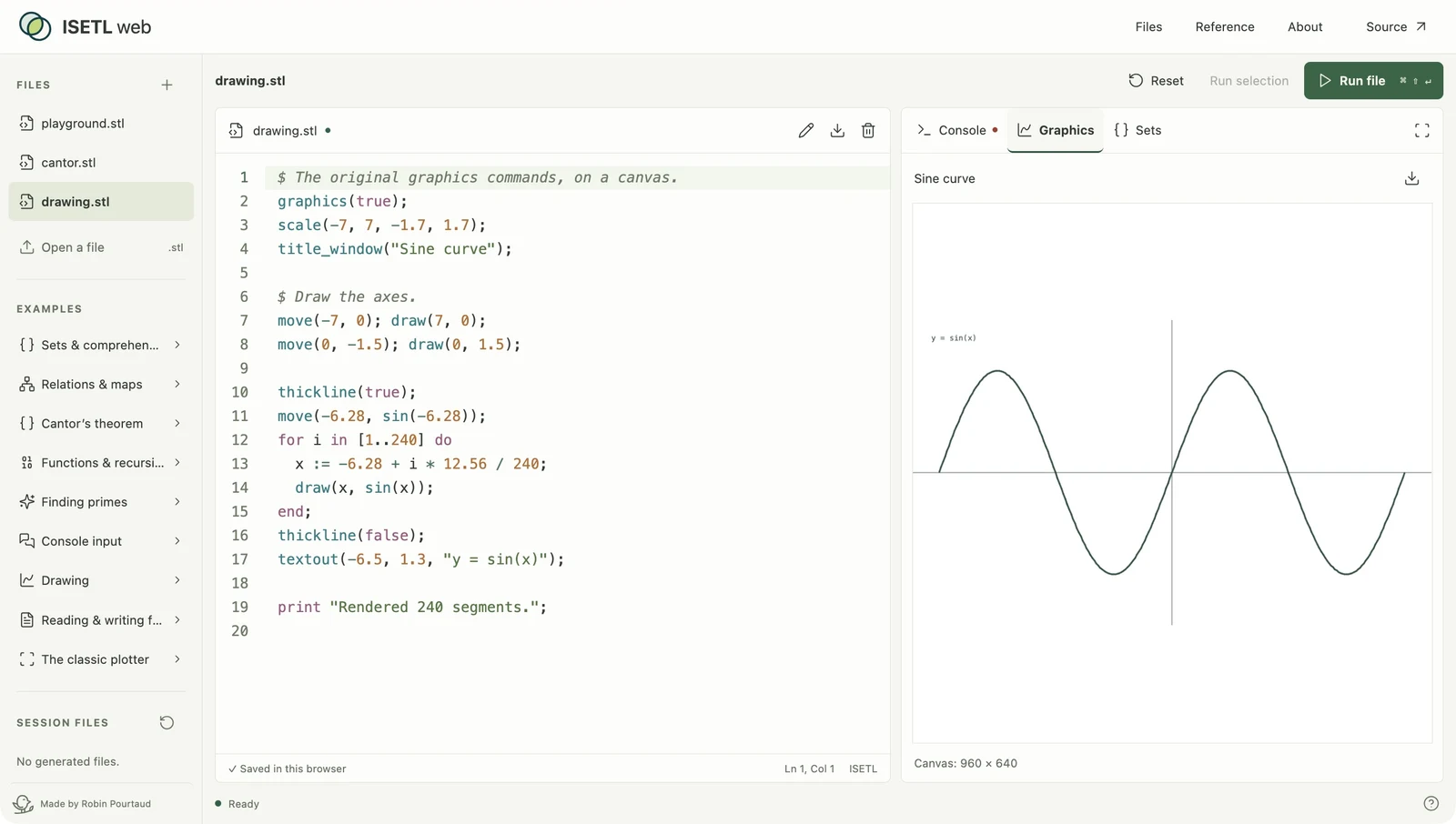Expand the Relations & maps examples

pyautogui.click(x=101, y=384)
